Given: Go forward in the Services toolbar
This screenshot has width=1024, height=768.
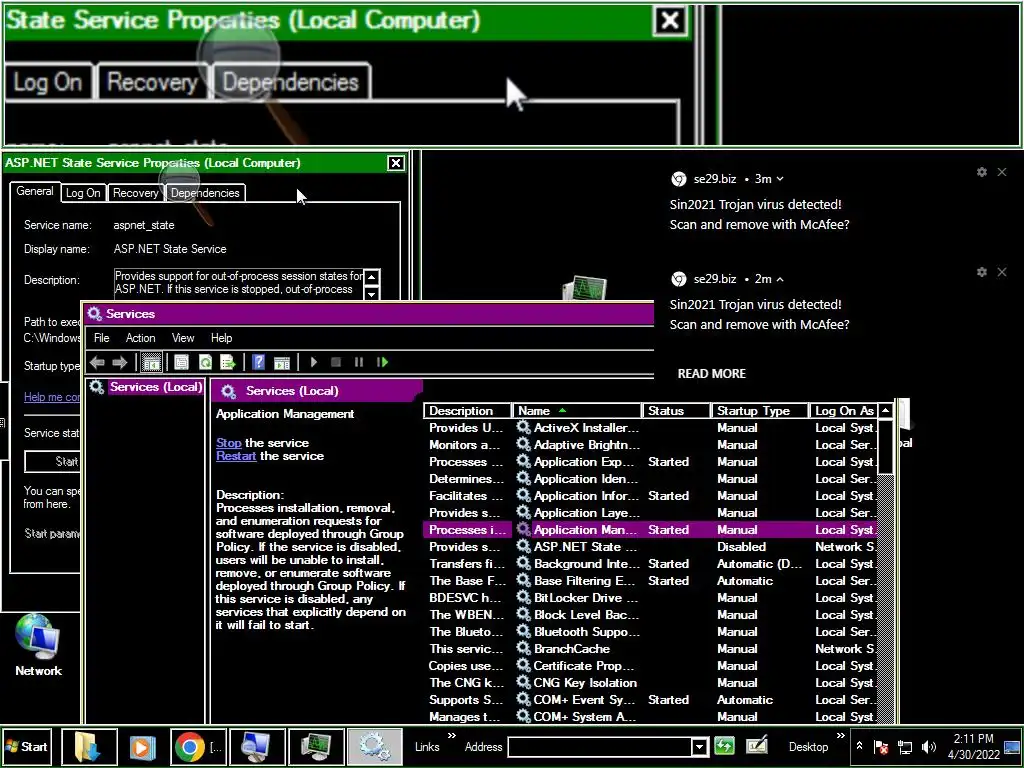Looking at the screenshot, I should (120, 362).
